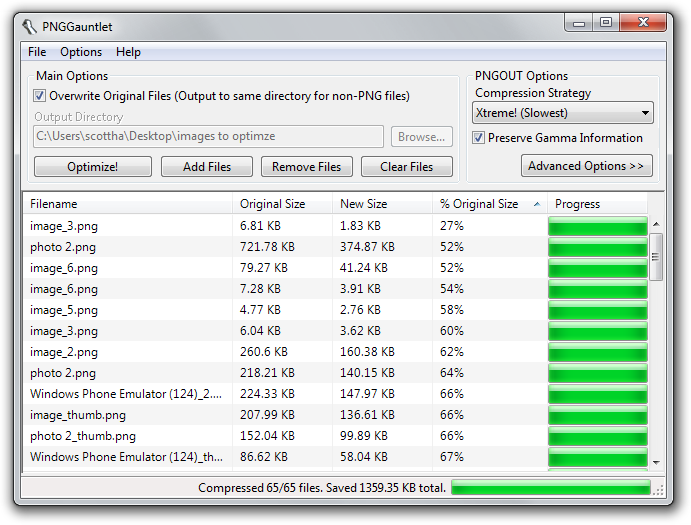Open the Compression Strategy dropdown
The height and width of the screenshot is (525, 691).
(562, 113)
